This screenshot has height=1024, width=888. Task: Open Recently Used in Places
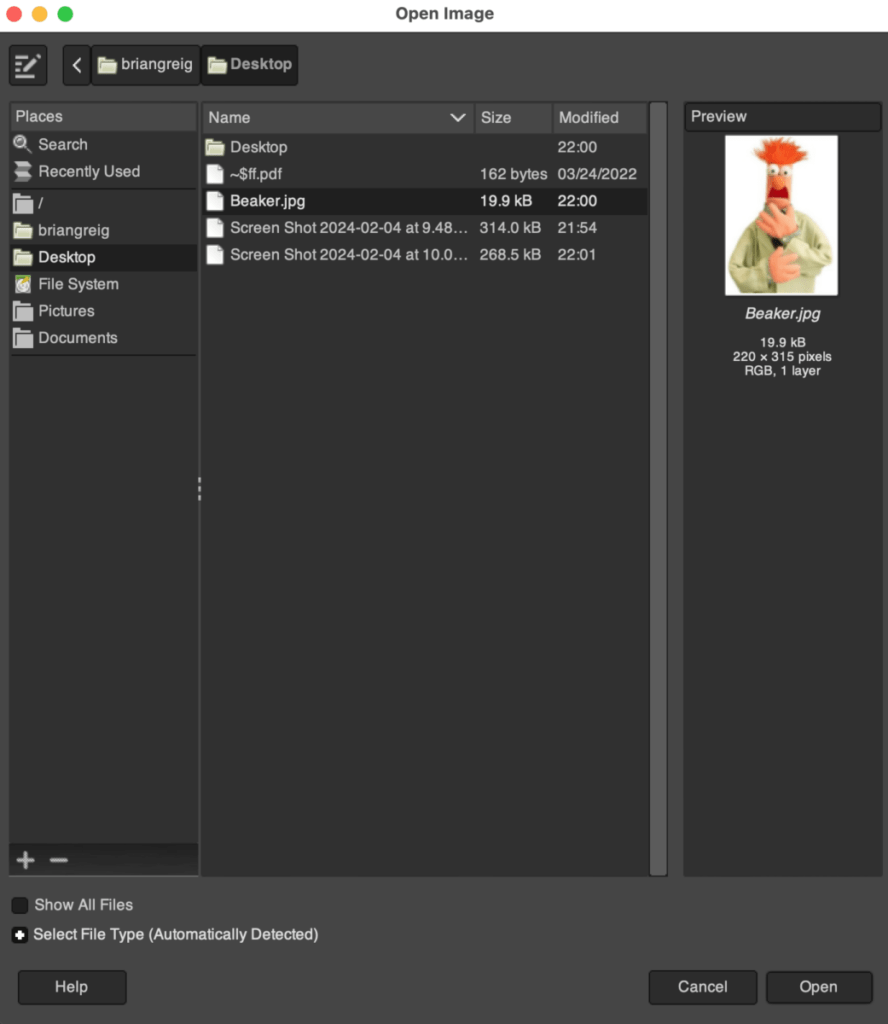(88, 172)
